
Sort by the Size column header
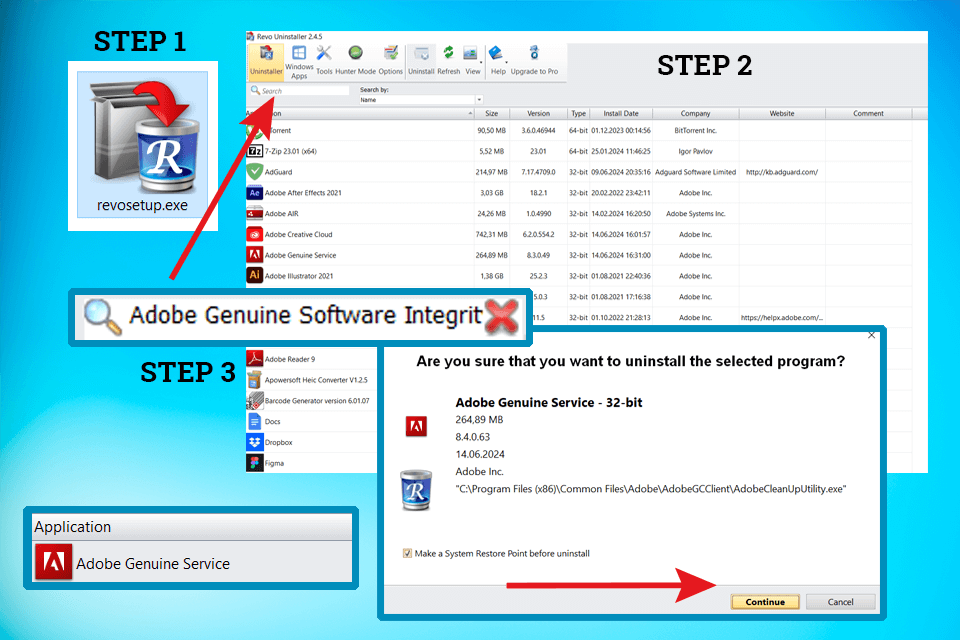point(492,113)
